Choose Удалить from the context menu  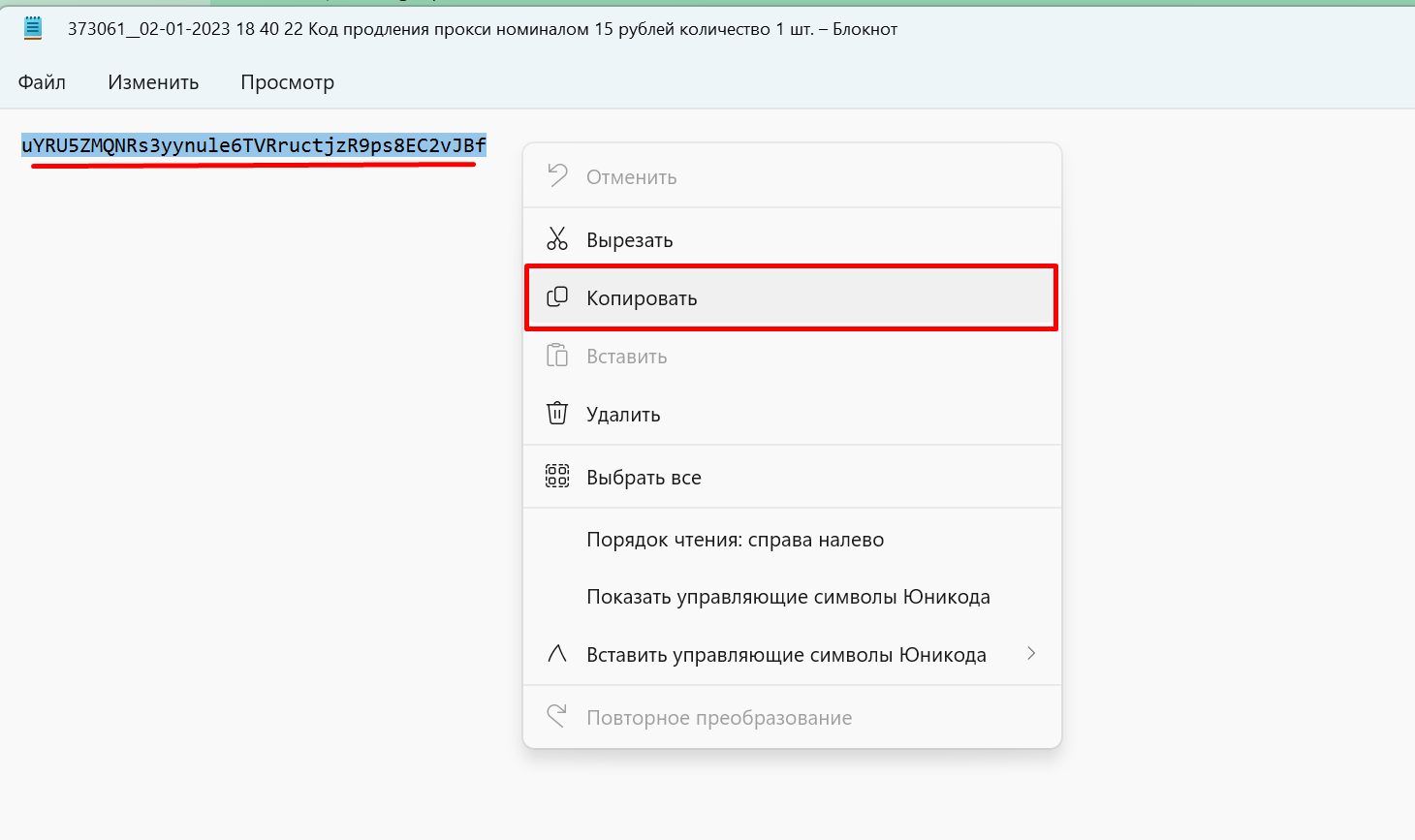[x=623, y=415]
